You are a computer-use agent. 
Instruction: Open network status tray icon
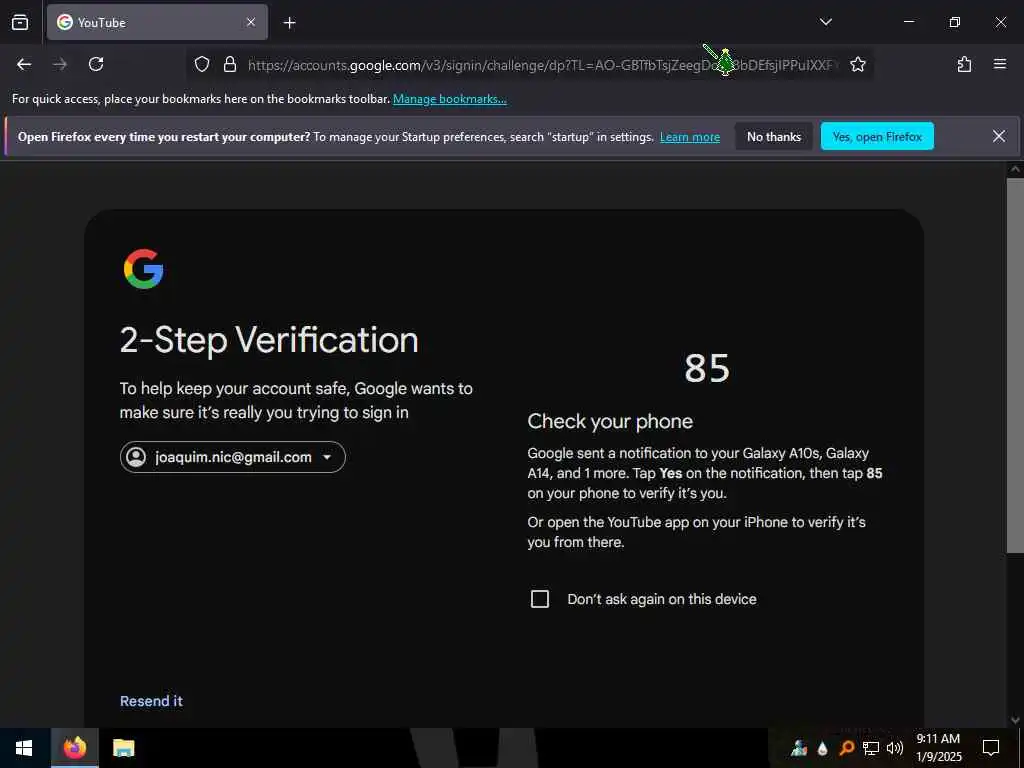click(x=871, y=748)
